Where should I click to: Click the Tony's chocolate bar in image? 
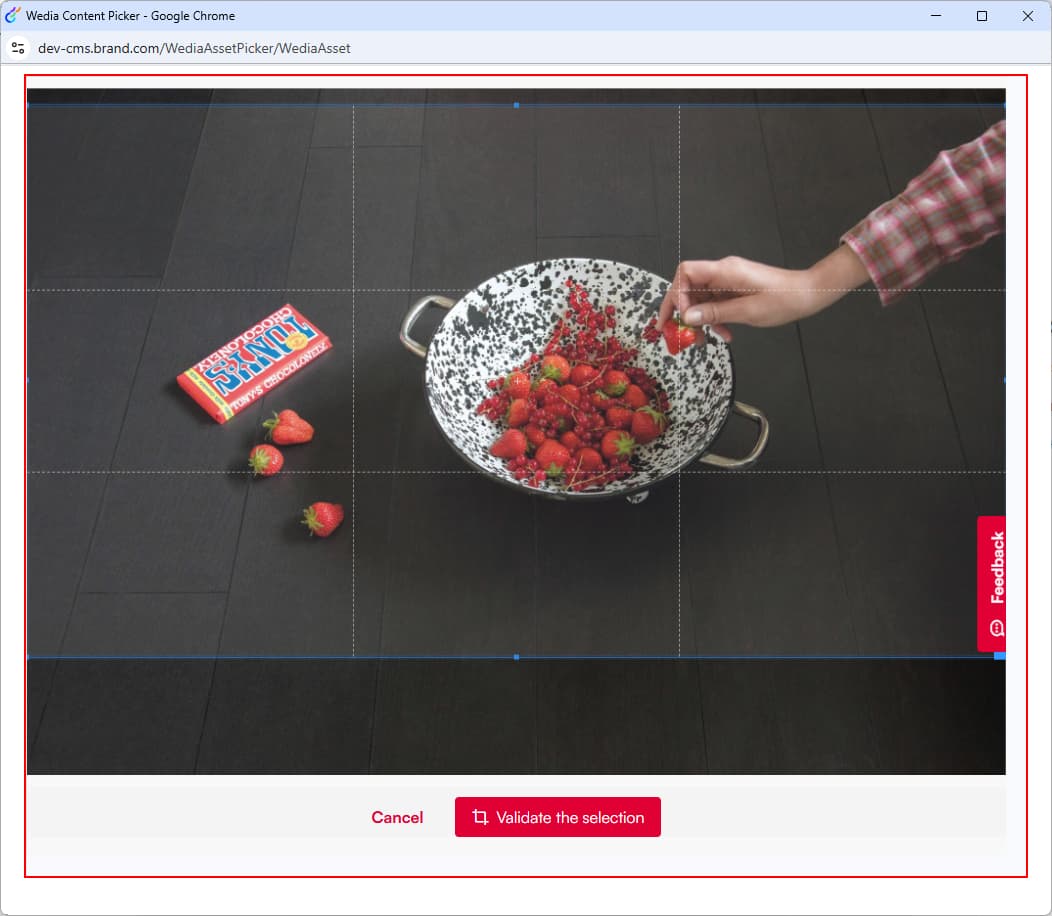click(x=255, y=364)
